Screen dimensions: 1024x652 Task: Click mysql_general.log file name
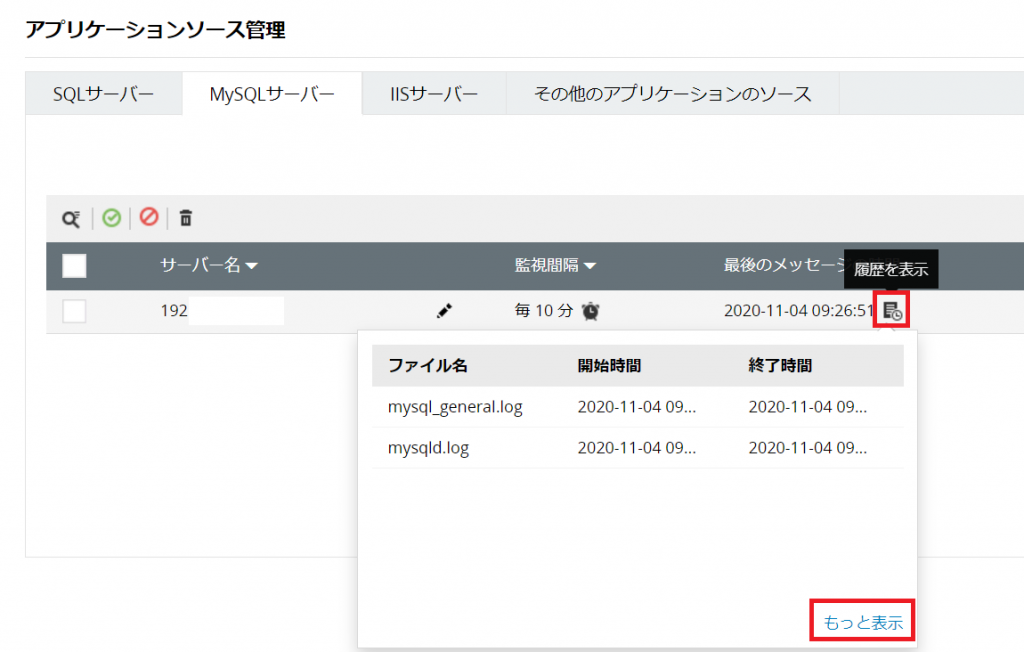[455, 407]
